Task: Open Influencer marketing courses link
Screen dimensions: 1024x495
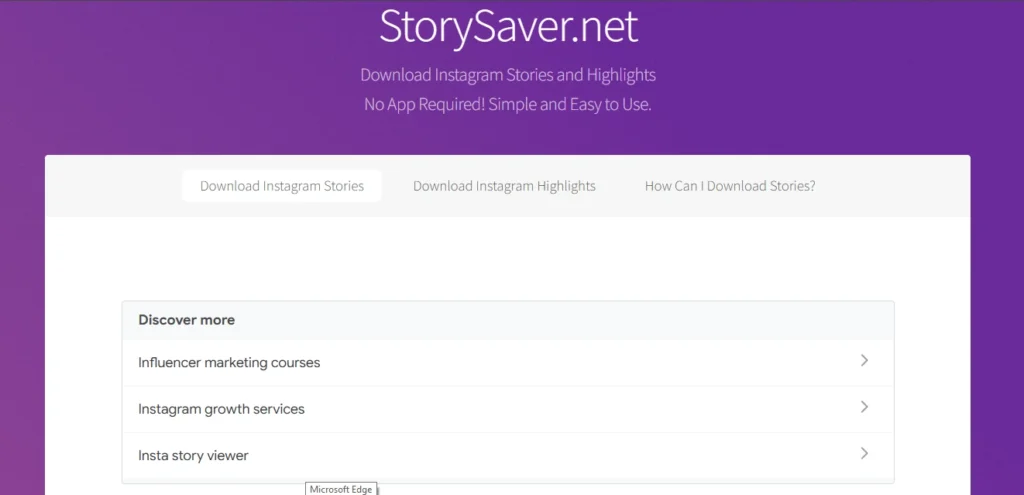Action: [x=507, y=362]
